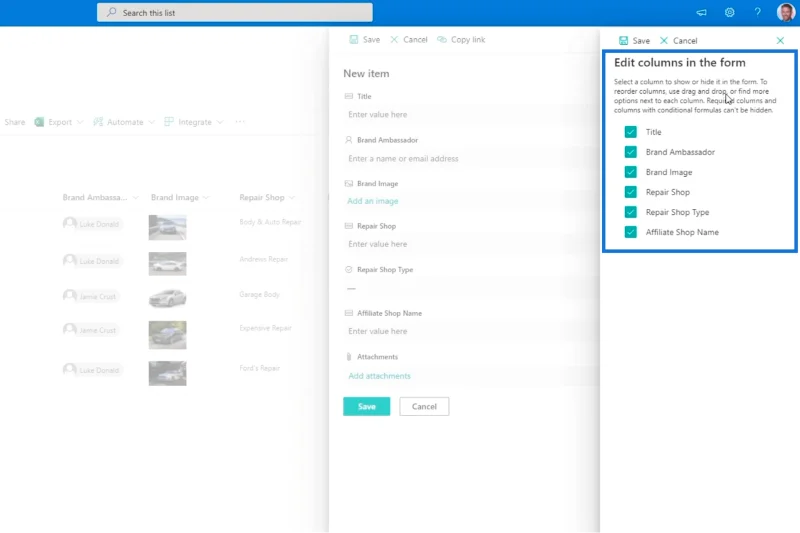
Task: Click the Body & Auto Repair cell
Action: point(270,222)
